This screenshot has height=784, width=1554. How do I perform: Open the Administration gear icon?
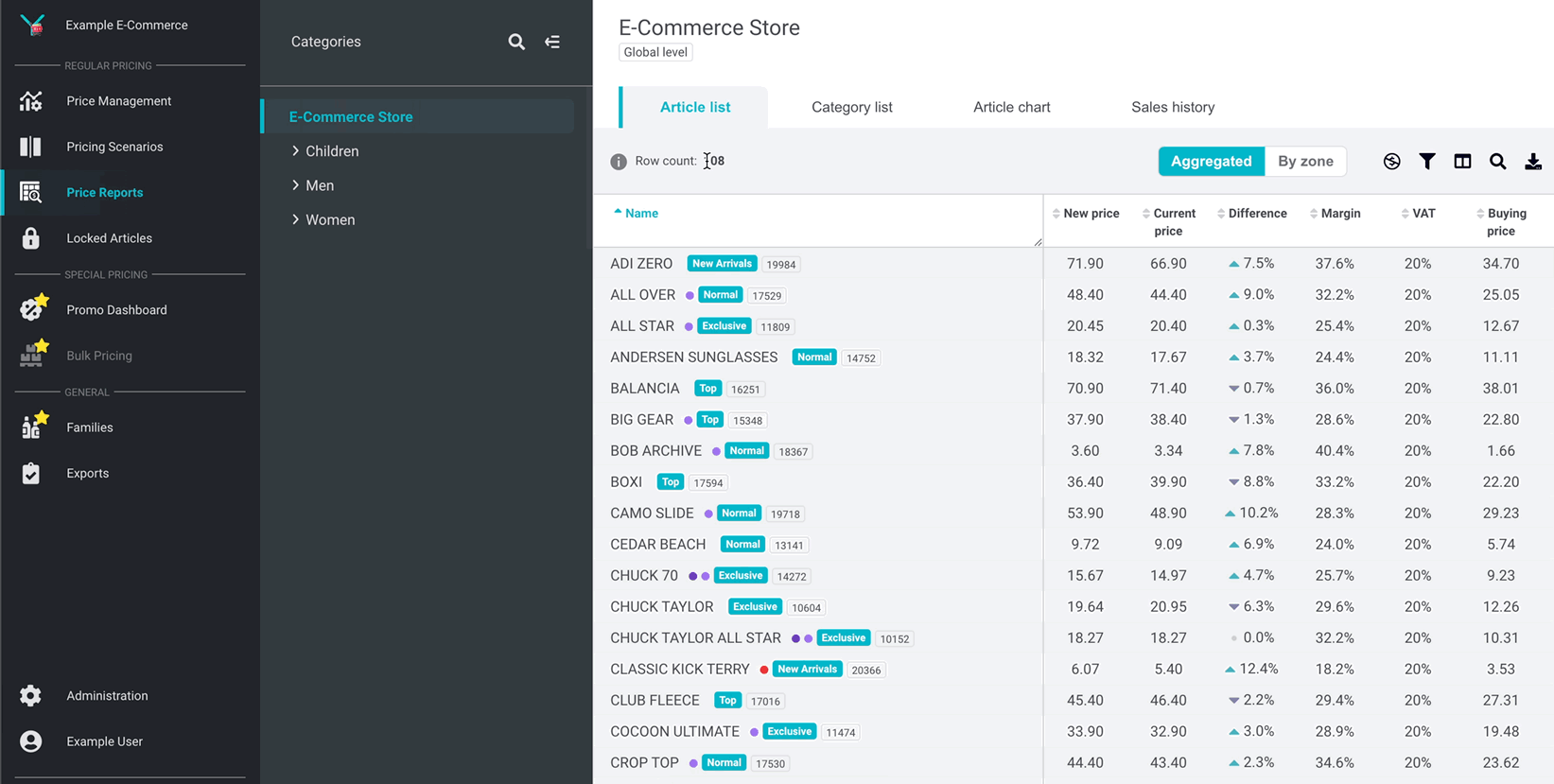click(30, 695)
